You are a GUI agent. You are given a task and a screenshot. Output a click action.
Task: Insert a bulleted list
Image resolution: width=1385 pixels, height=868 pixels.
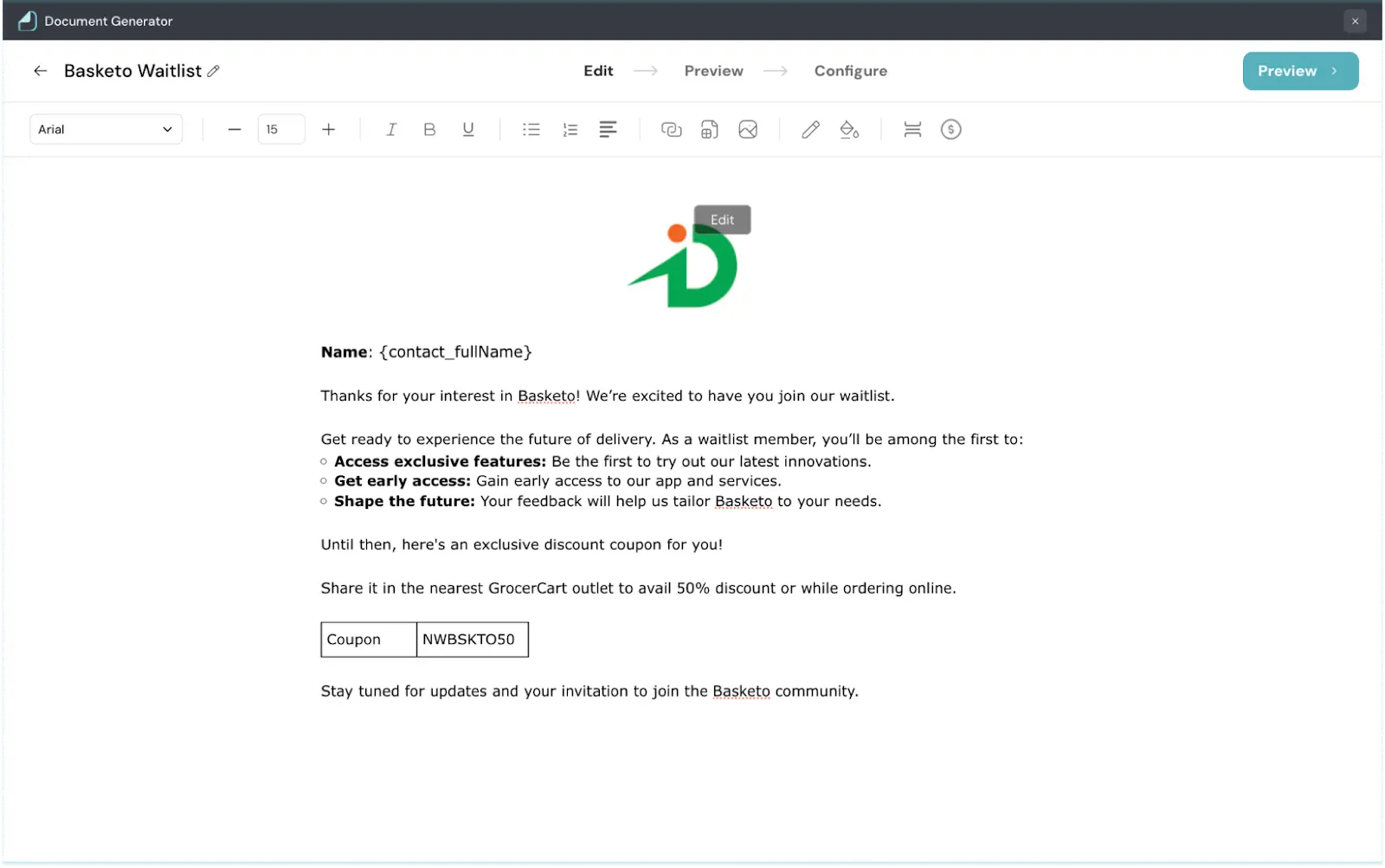pos(531,130)
